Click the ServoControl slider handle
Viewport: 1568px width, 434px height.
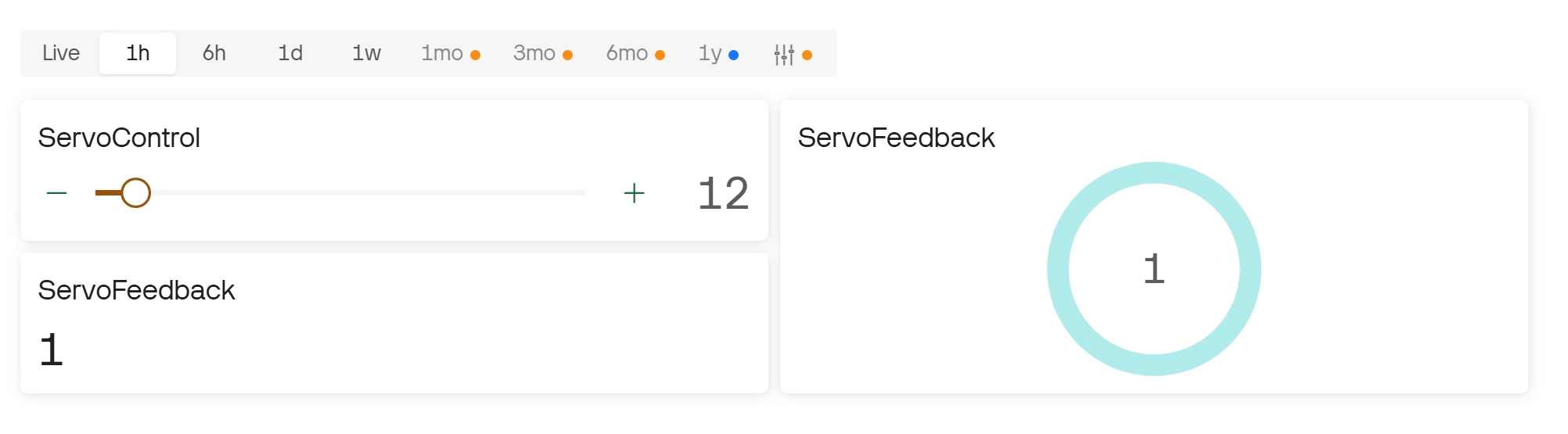click(x=135, y=192)
